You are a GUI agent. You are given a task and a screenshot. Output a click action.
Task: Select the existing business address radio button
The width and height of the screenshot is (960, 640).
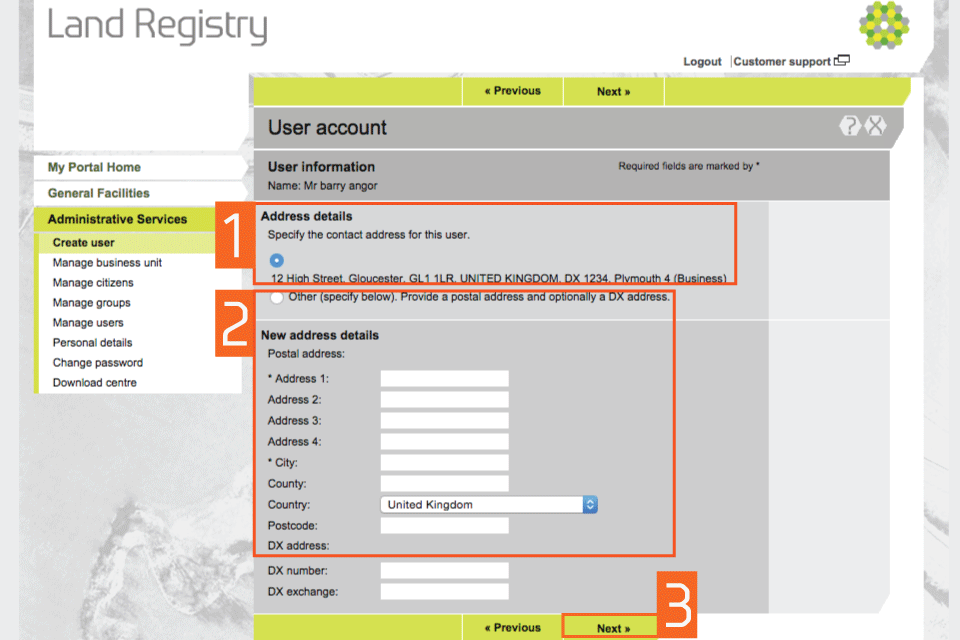click(277, 260)
